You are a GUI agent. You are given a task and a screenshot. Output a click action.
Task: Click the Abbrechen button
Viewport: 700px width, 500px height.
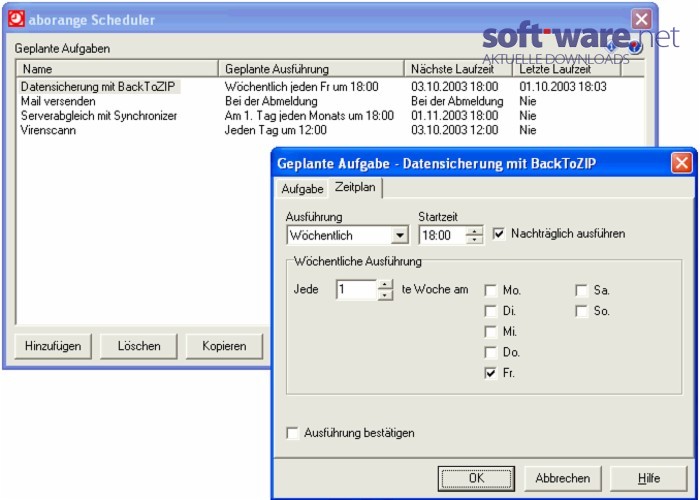coord(562,478)
